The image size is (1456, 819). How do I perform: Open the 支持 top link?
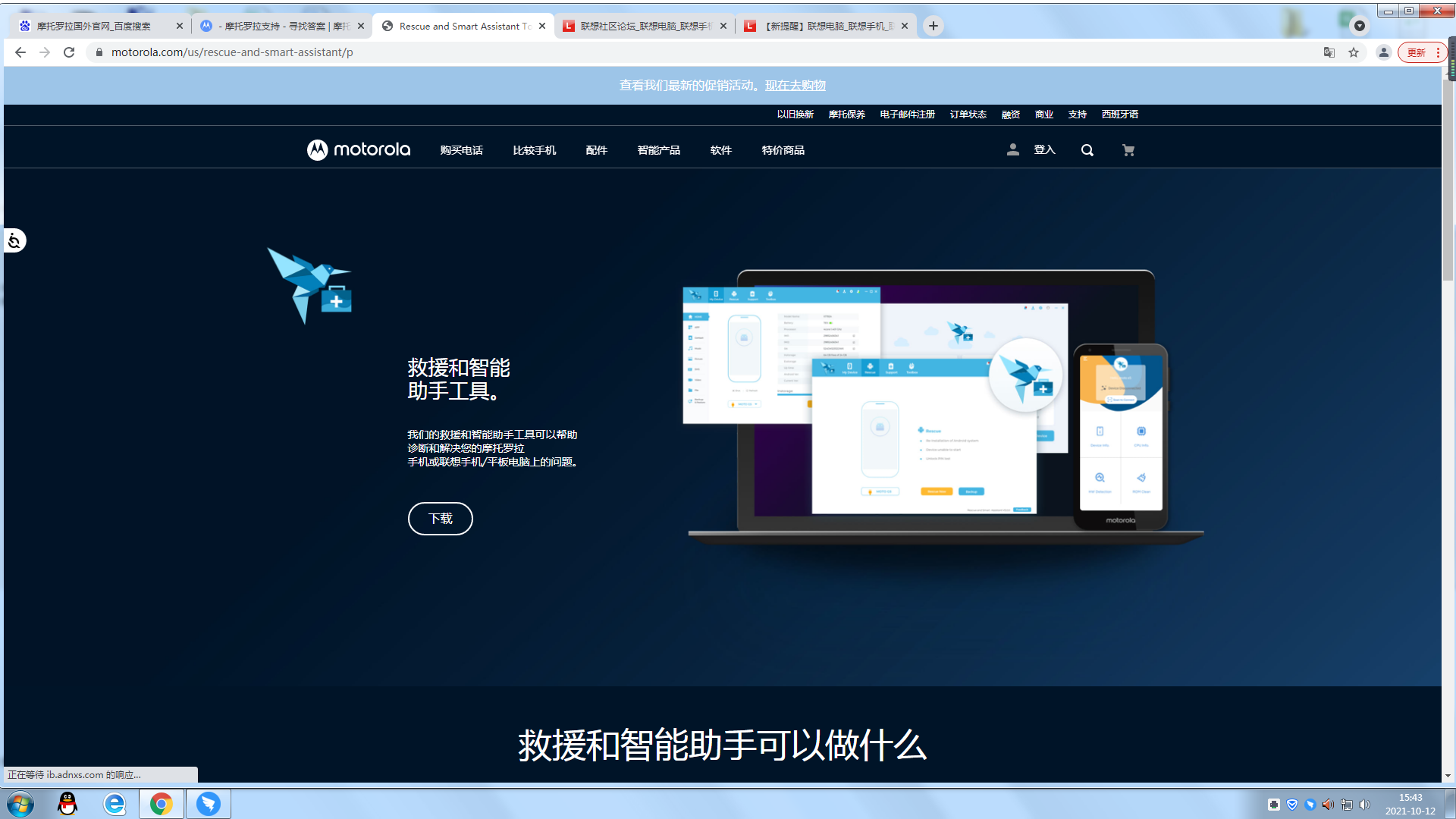(1077, 115)
